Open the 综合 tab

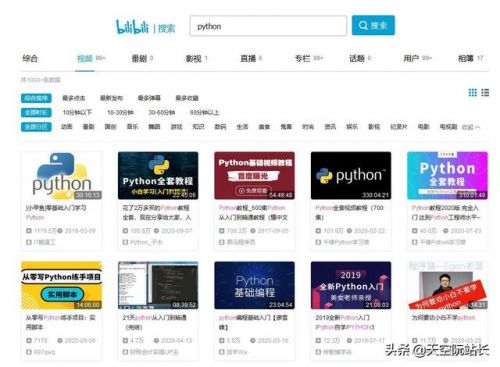(x=30, y=59)
